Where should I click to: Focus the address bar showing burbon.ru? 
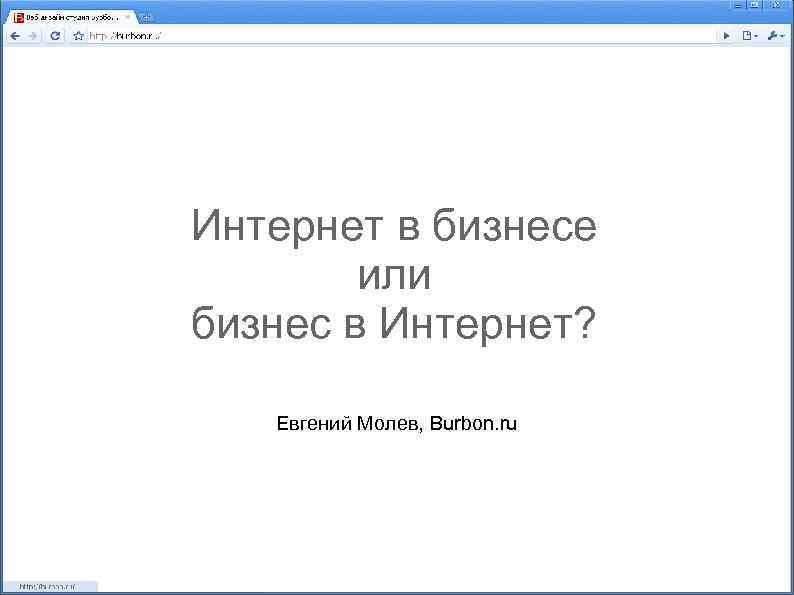point(400,36)
